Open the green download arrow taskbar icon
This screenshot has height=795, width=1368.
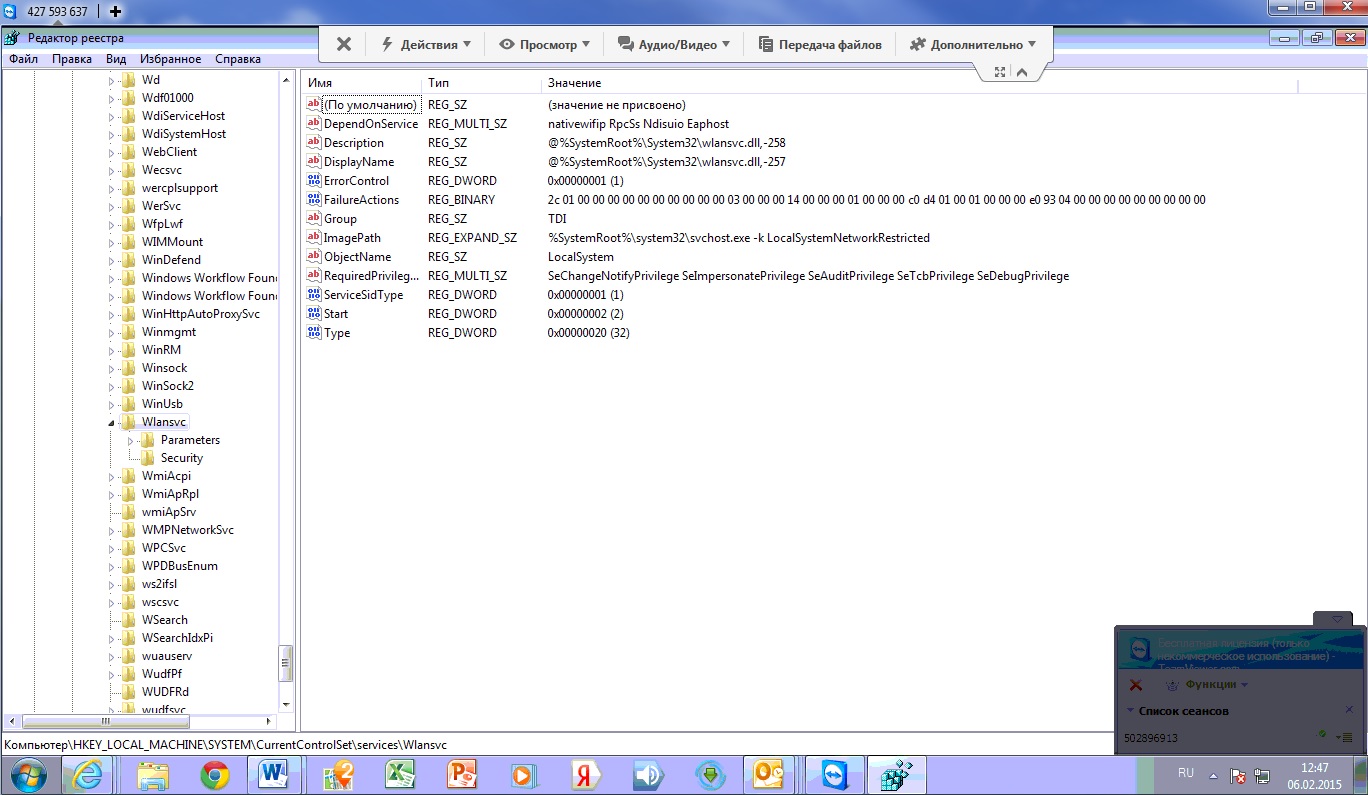pos(709,775)
